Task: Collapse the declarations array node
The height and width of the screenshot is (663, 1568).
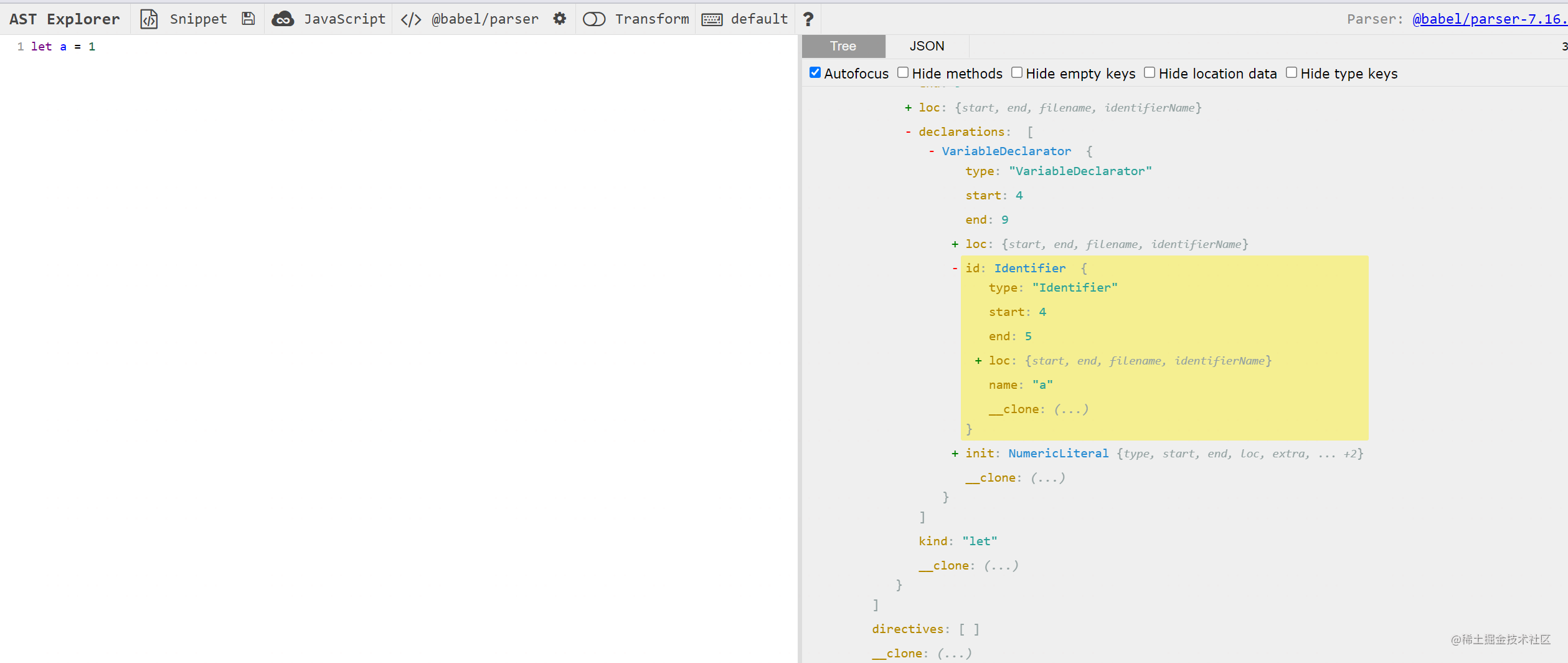Action: [x=909, y=132]
